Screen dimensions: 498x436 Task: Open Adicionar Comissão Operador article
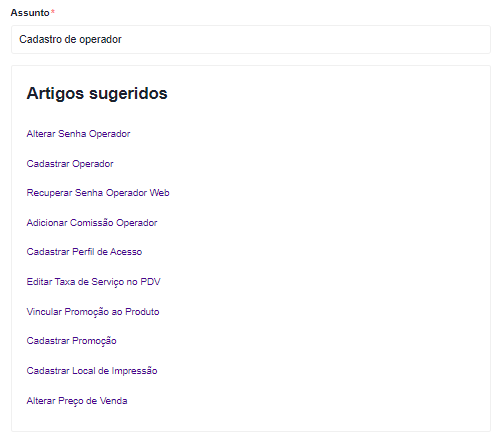tap(92, 223)
